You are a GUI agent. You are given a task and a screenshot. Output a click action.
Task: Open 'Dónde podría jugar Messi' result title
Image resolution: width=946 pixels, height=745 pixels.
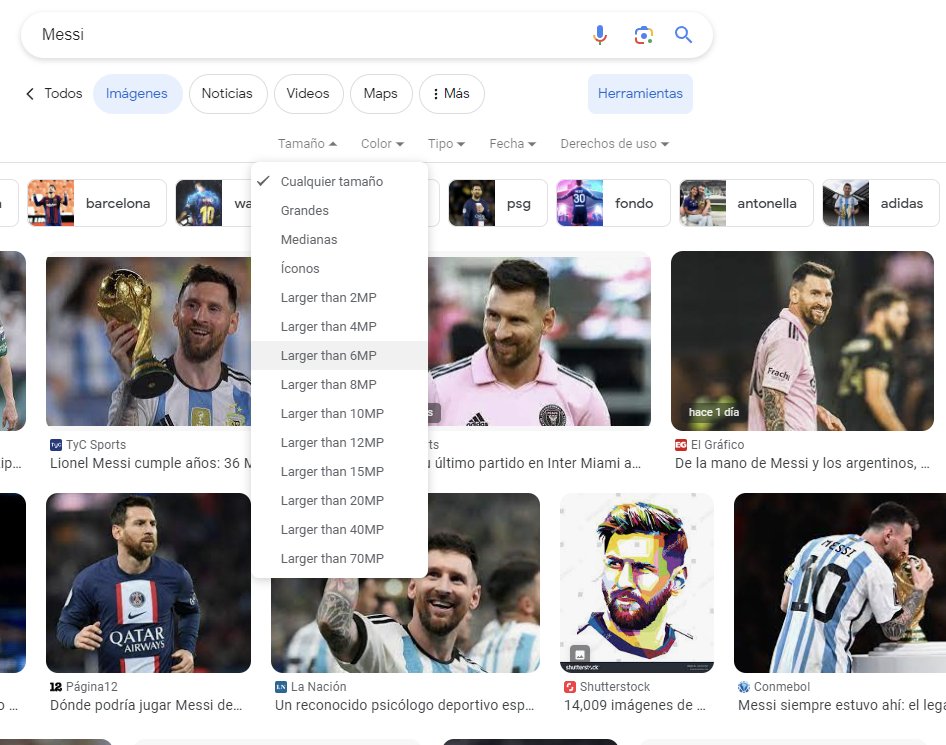click(x=146, y=705)
